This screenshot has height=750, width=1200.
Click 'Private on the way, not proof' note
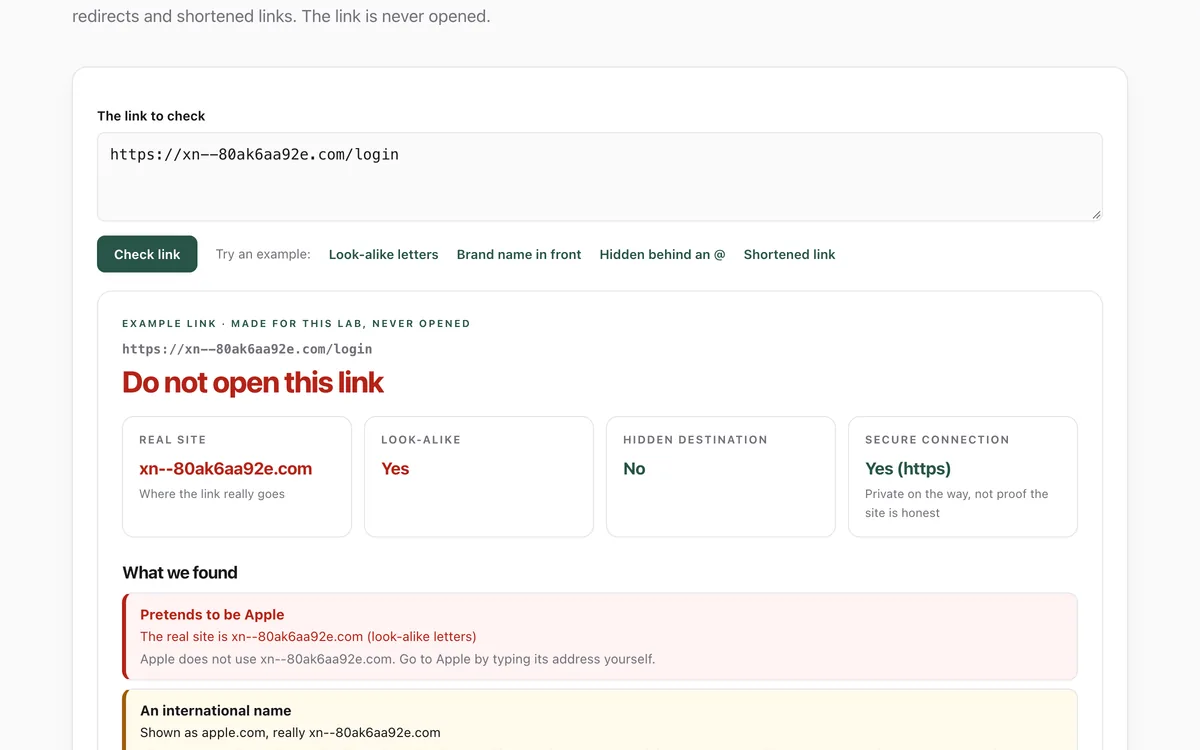[x=957, y=503]
